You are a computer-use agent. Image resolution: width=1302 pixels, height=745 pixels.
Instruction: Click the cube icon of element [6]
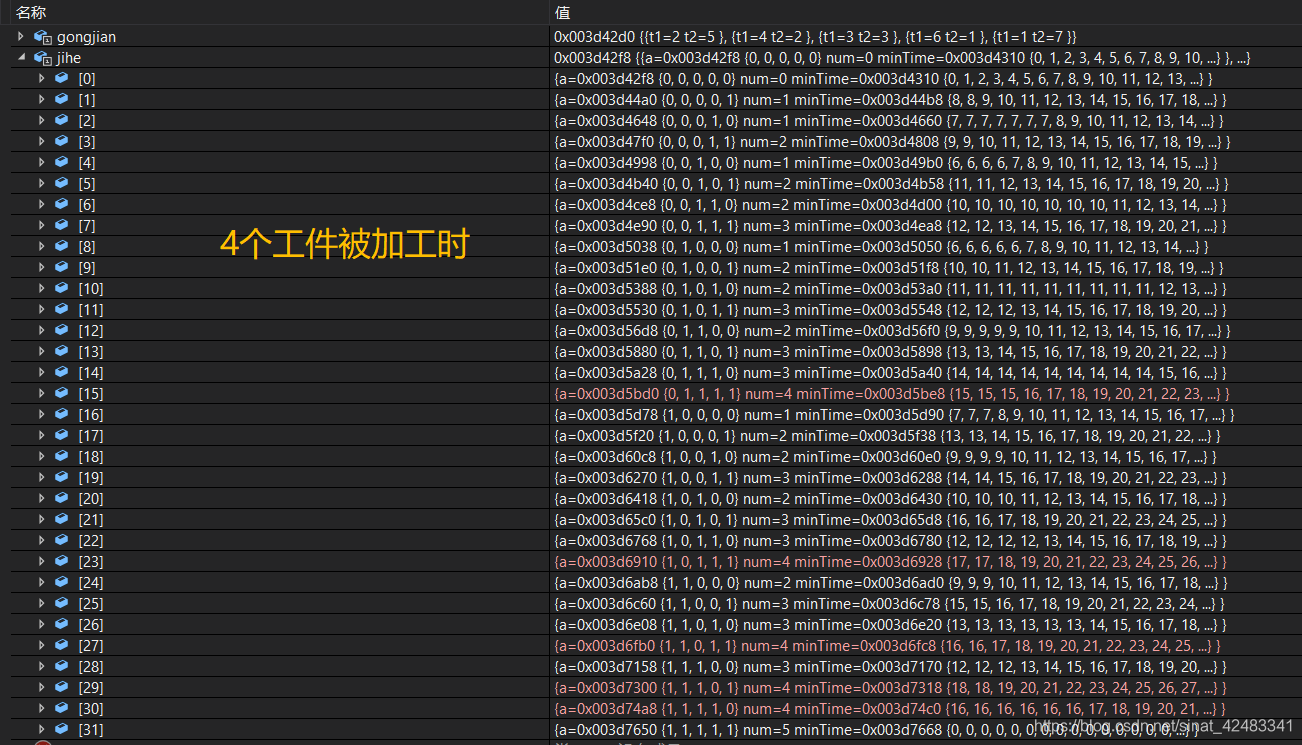[x=61, y=204]
